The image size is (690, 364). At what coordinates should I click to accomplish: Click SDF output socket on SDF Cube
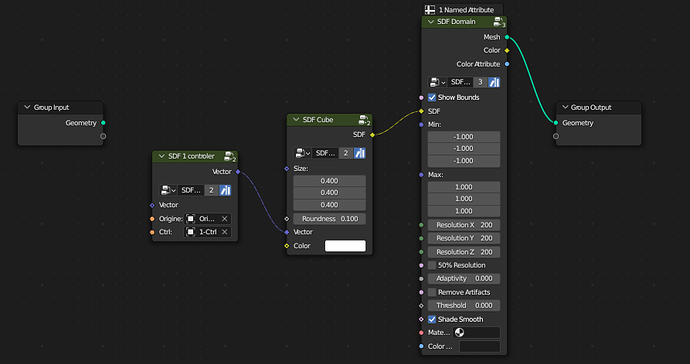coord(372,135)
